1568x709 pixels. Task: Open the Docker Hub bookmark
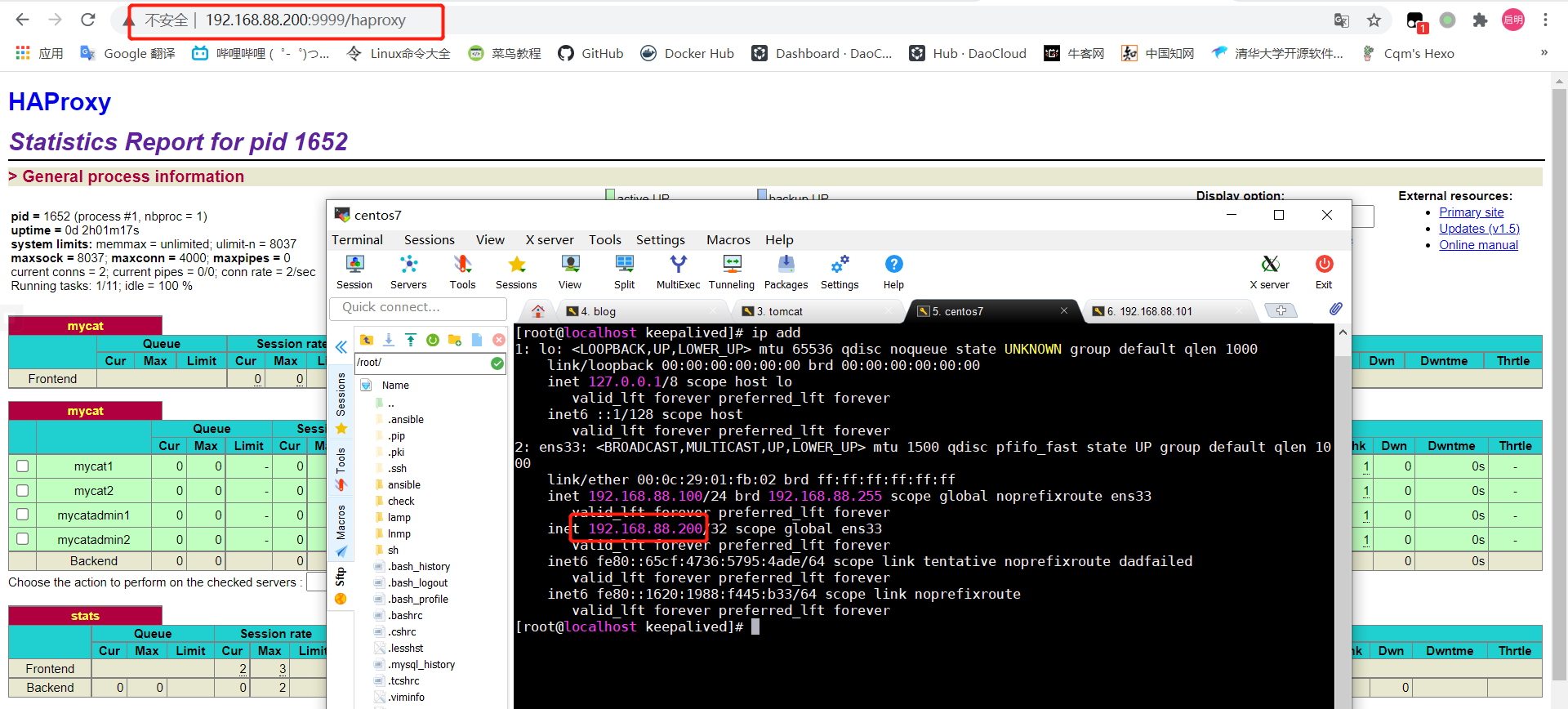(x=688, y=53)
